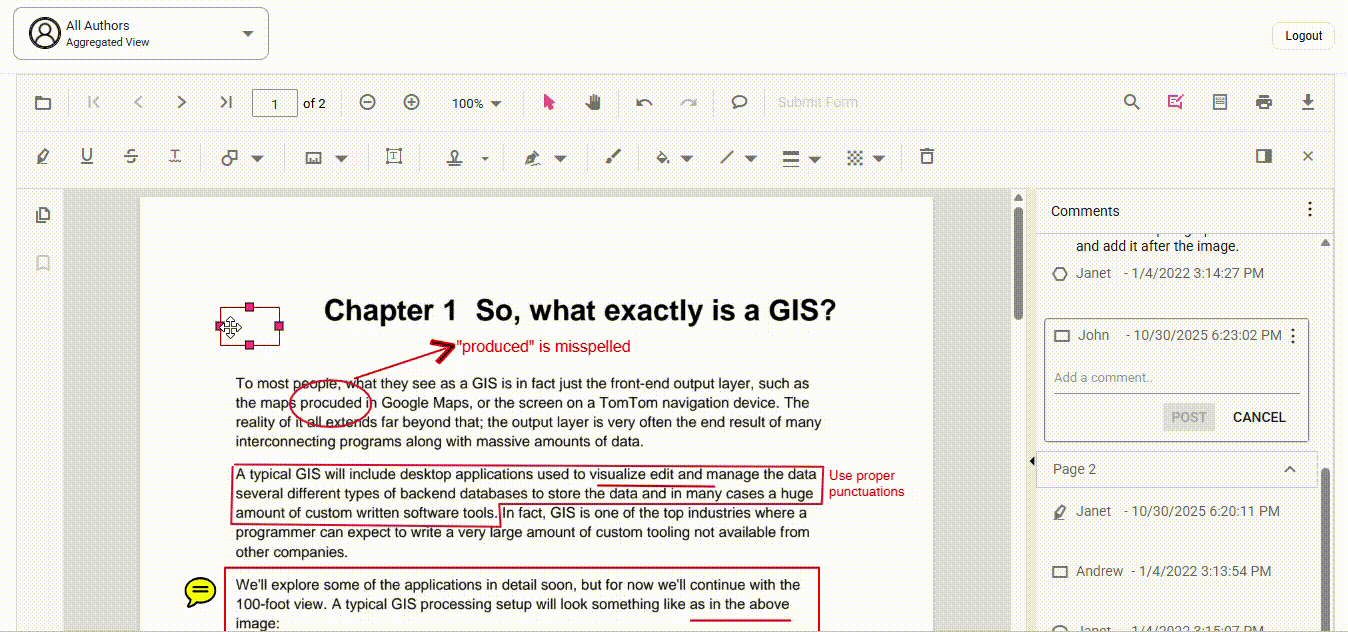The width and height of the screenshot is (1348, 632).
Task: Insert a Free Text annotation
Action: click(x=394, y=157)
